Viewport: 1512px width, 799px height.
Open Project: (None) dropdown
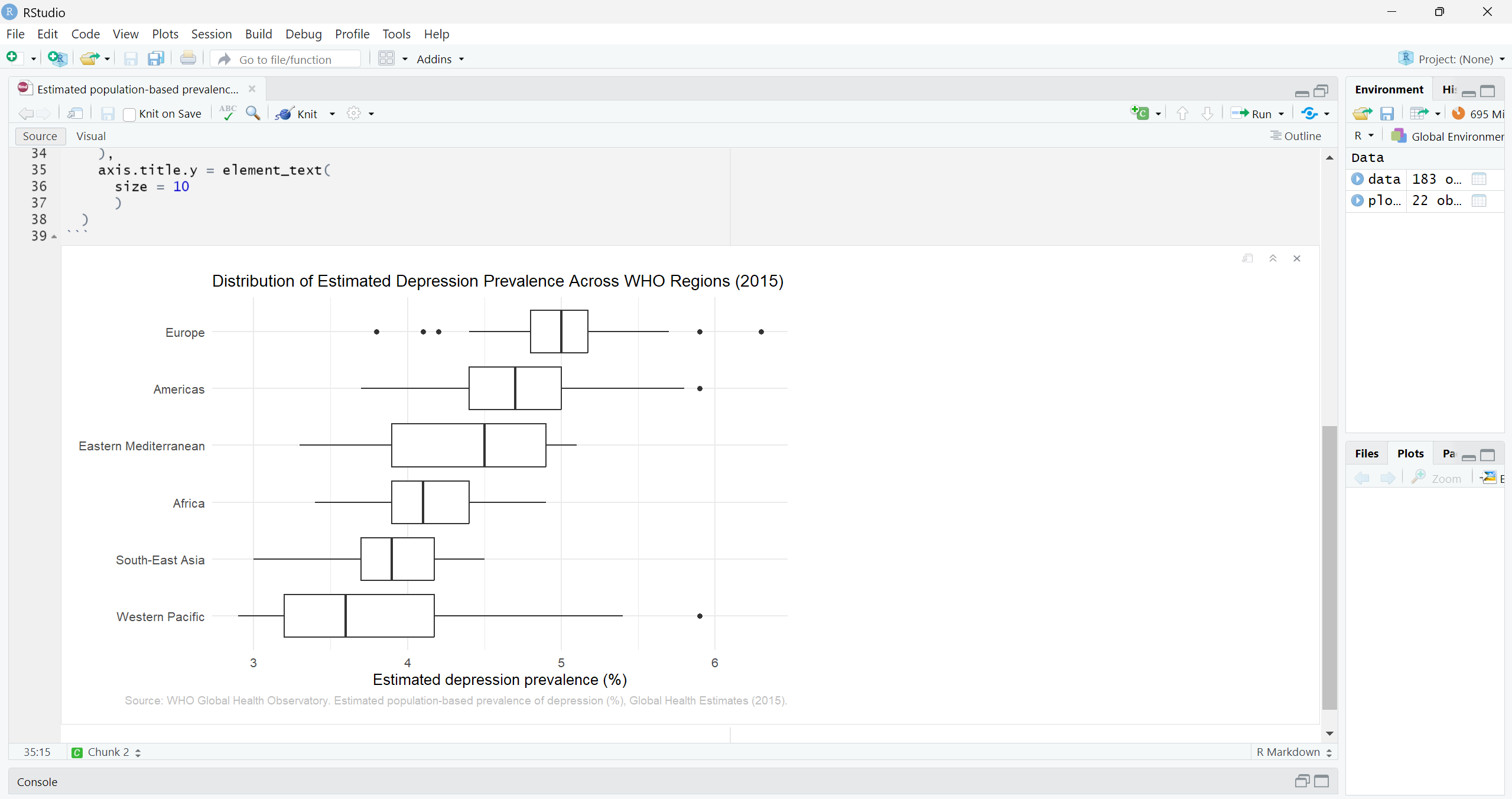1451,59
